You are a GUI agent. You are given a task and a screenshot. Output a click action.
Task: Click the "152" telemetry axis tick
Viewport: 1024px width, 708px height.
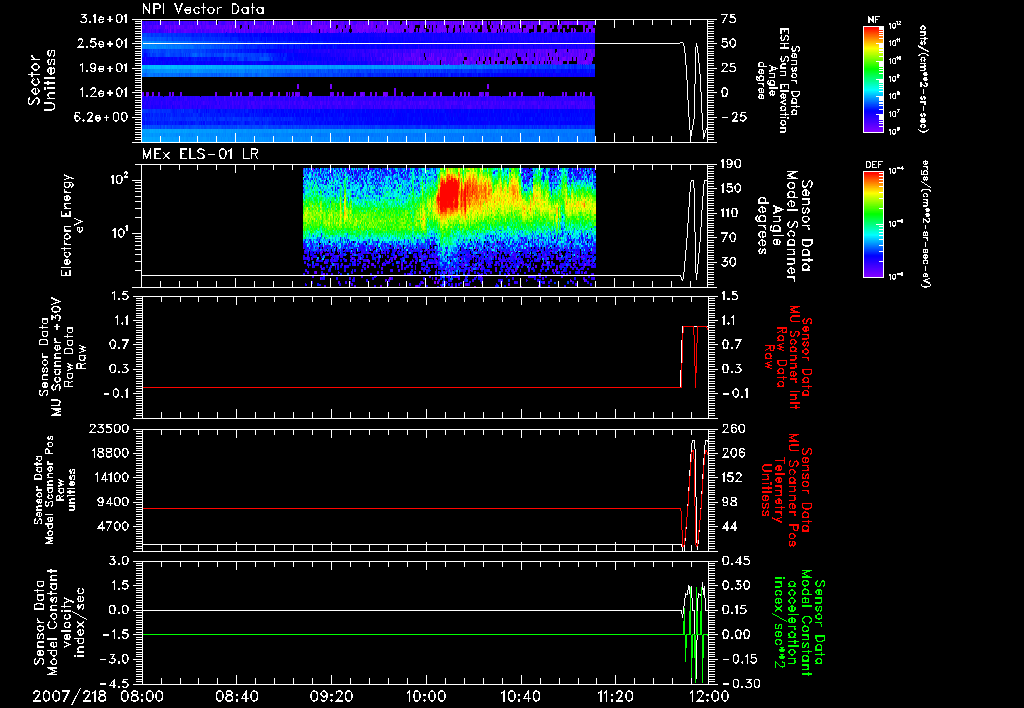click(731, 477)
